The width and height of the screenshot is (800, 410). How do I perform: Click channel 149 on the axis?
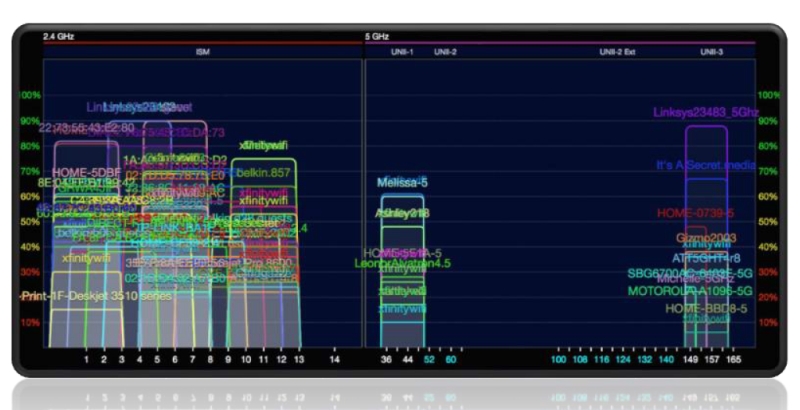click(x=690, y=360)
